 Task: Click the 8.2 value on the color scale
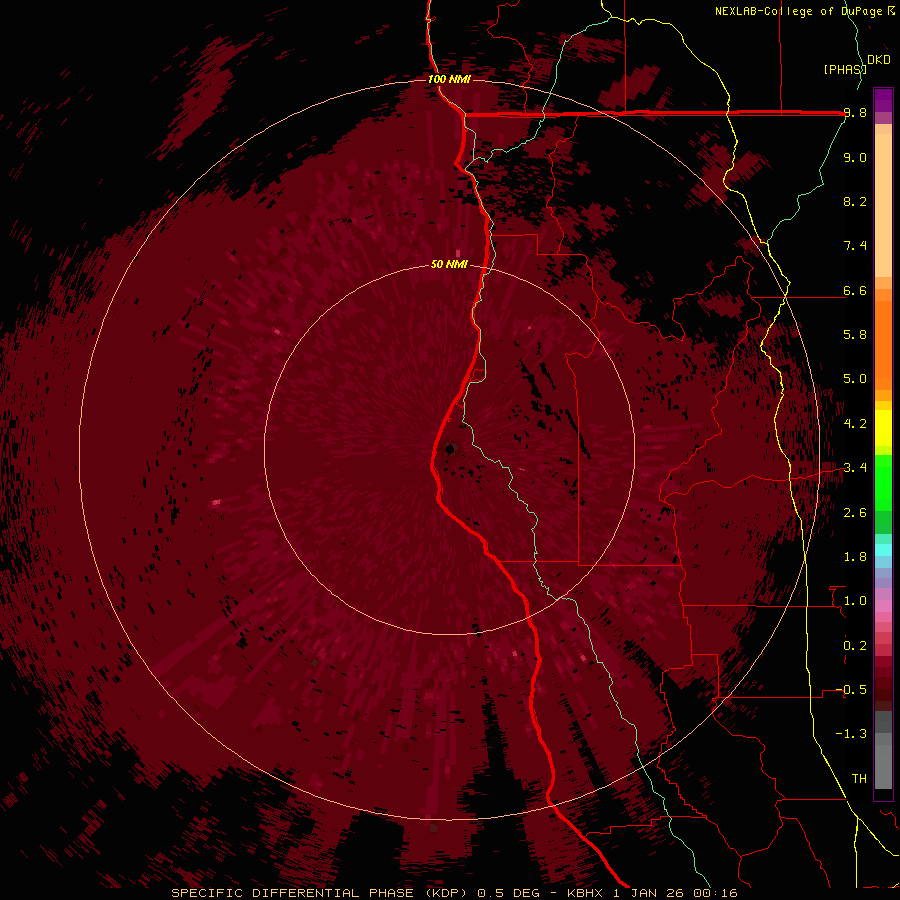click(855, 201)
